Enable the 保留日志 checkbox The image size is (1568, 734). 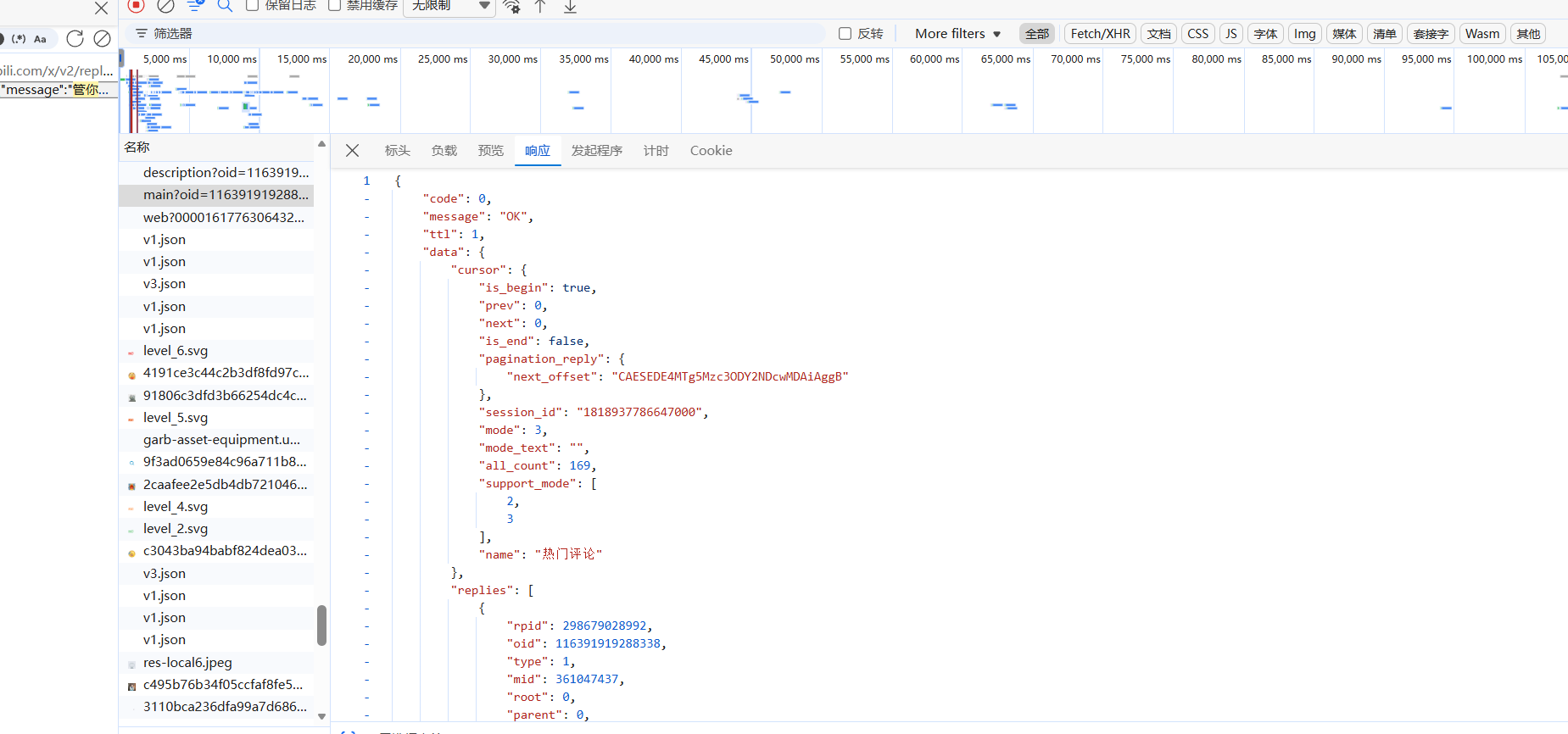click(x=252, y=5)
